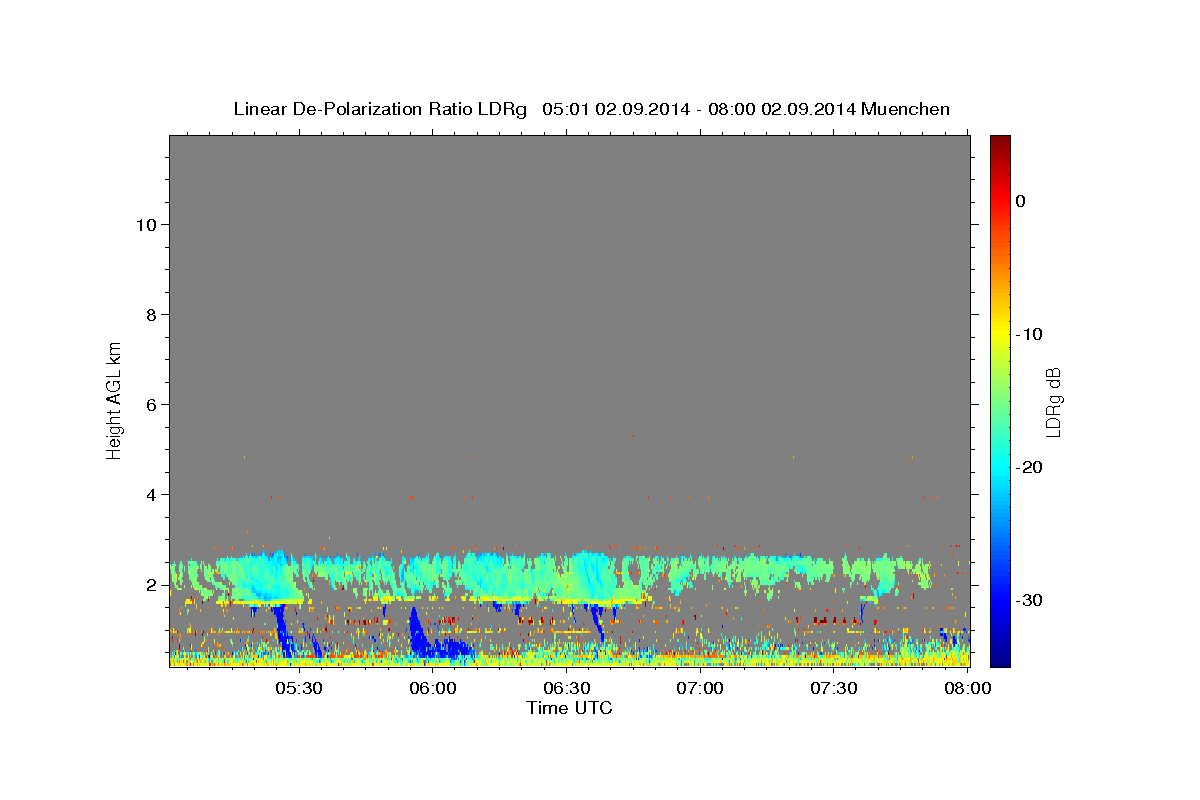
Task: Click the 'LDRg dB' colorbar label
Action: point(1052,402)
